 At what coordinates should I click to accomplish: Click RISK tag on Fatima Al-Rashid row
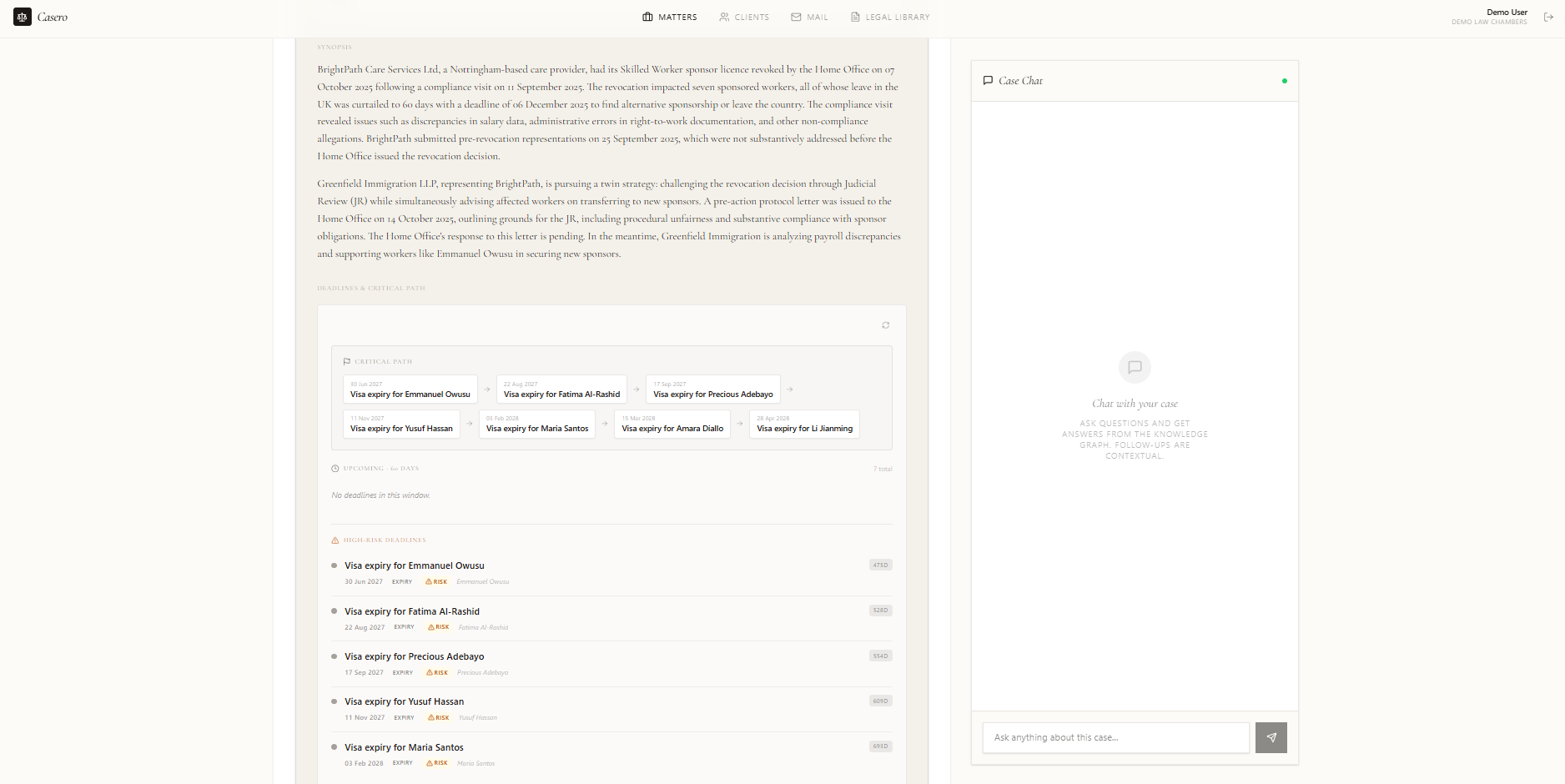439,627
